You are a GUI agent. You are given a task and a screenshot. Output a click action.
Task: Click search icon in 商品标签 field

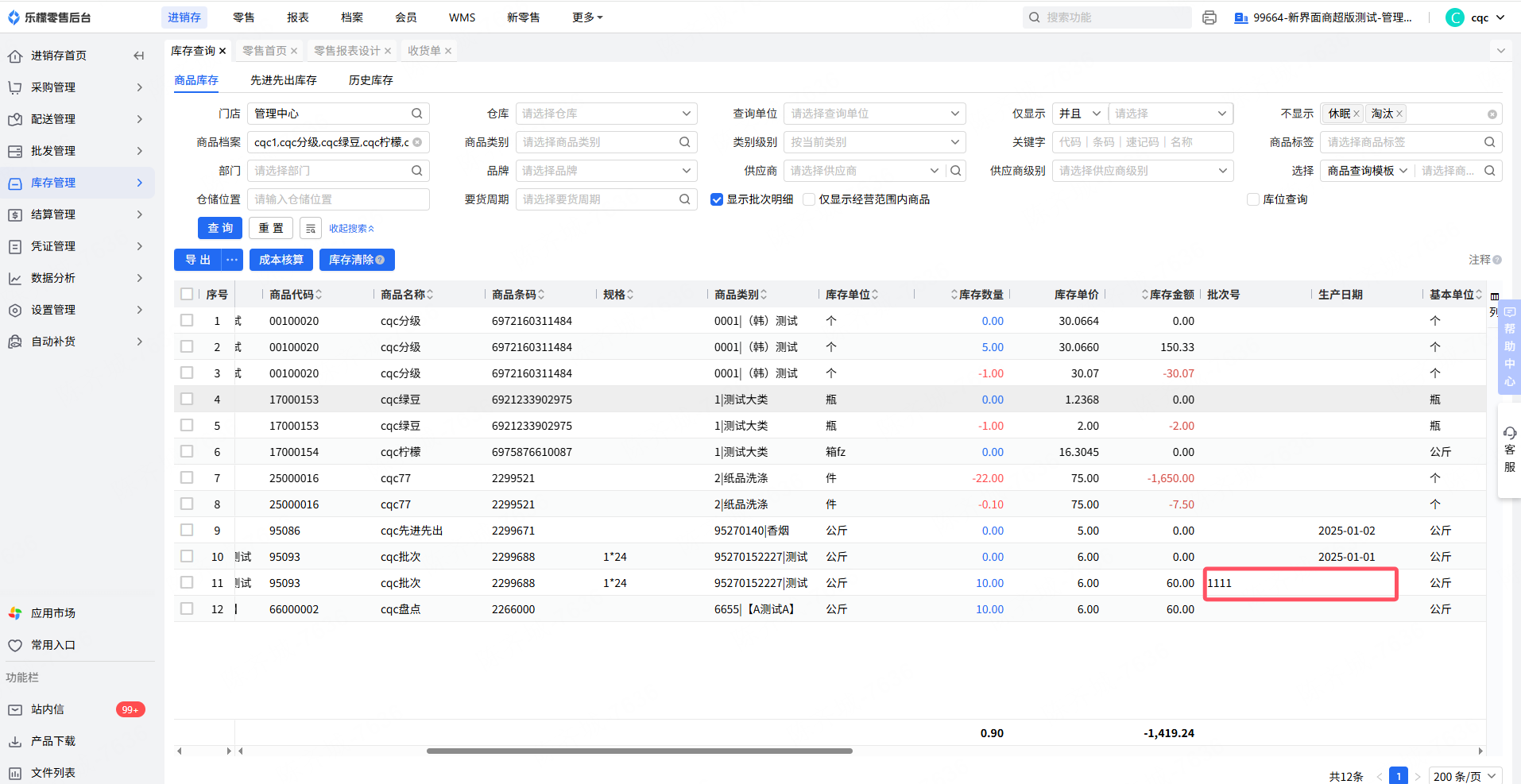(x=1489, y=142)
